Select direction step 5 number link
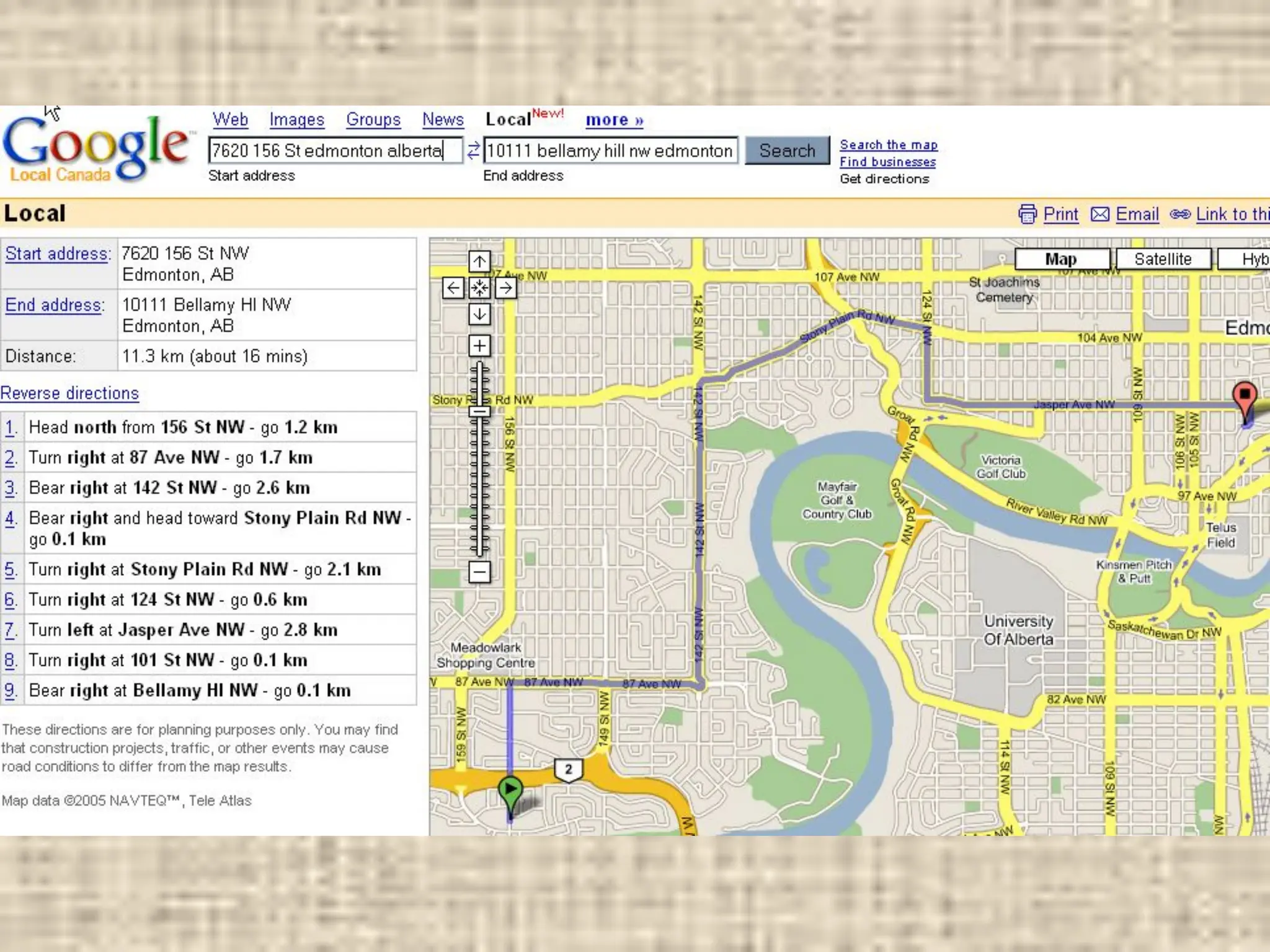This screenshot has width=1270, height=952. 11,569
